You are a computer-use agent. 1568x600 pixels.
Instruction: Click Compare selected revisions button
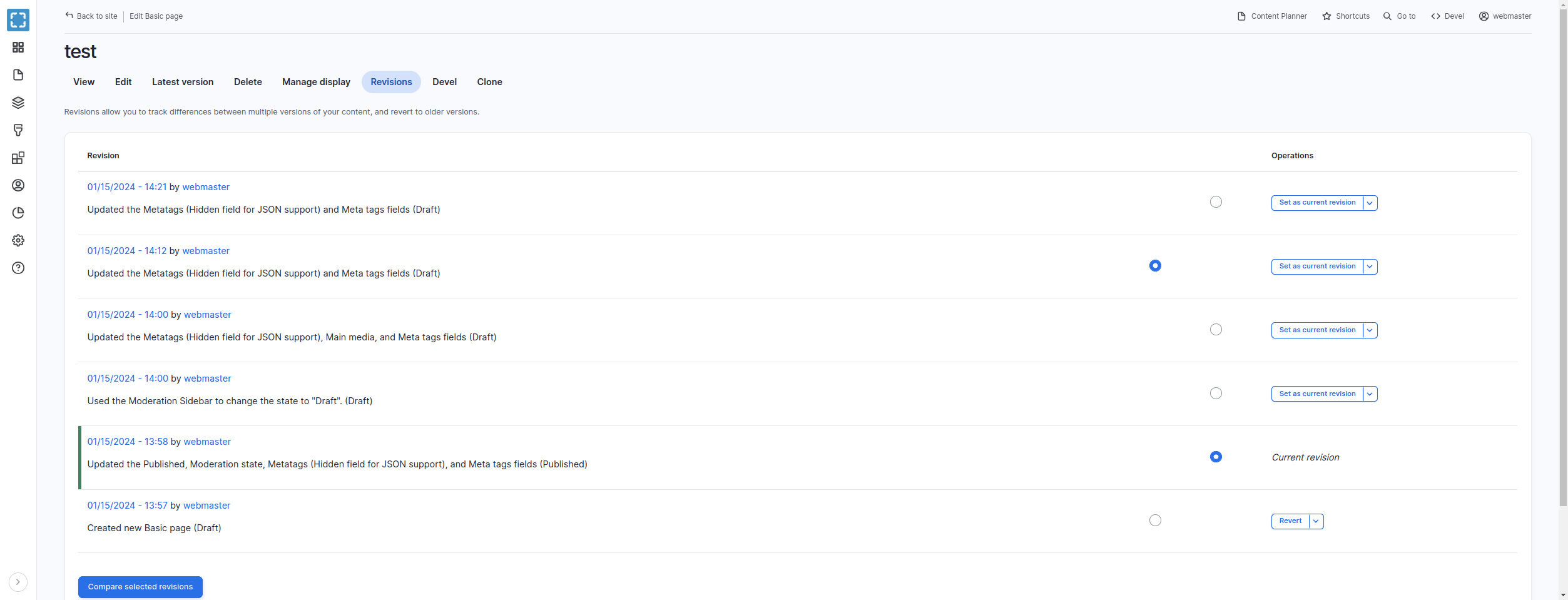[x=140, y=587]
